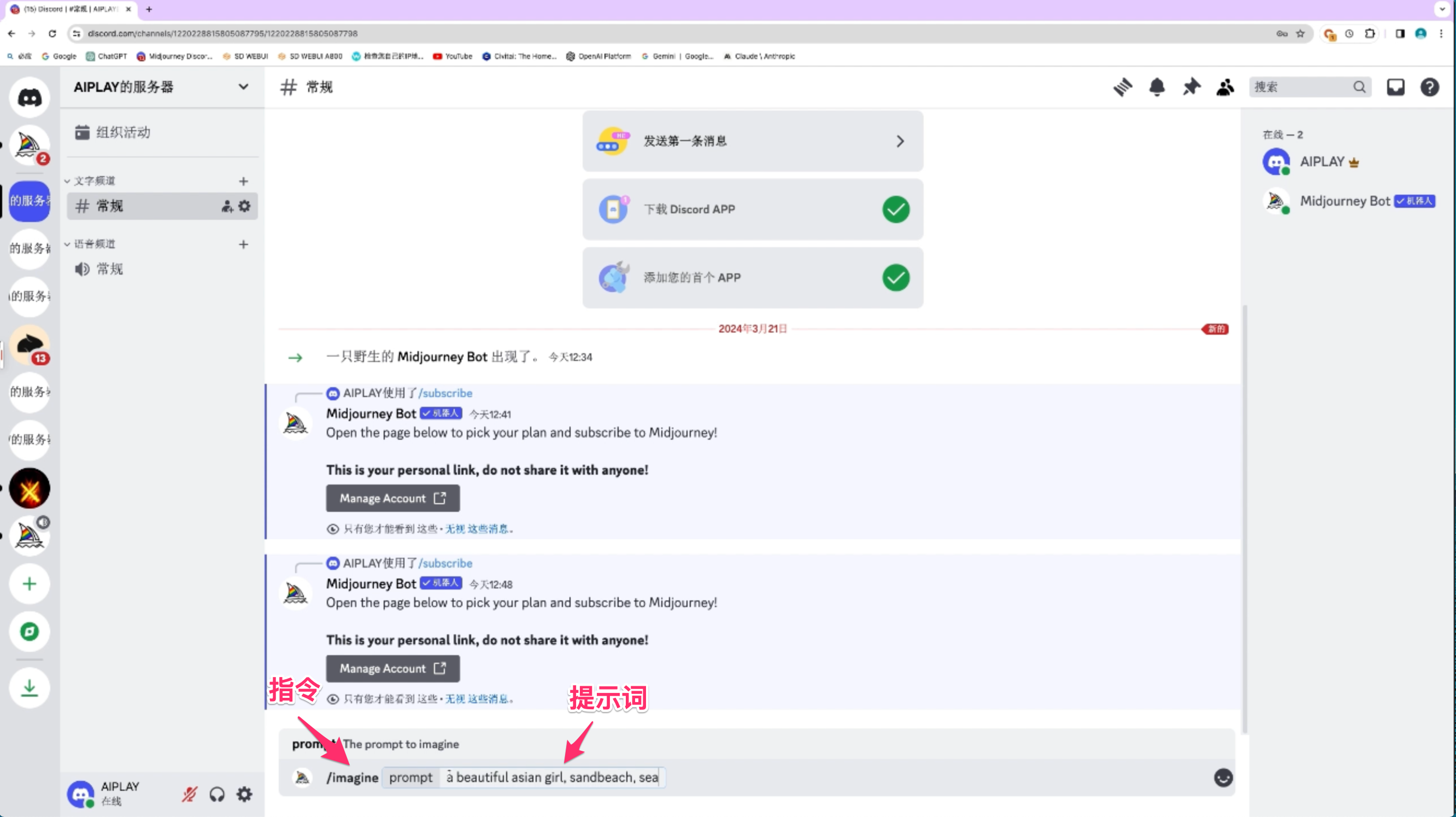Open the Chrome three-dot menu
1456x817 pixels.
click(1441, 34)
